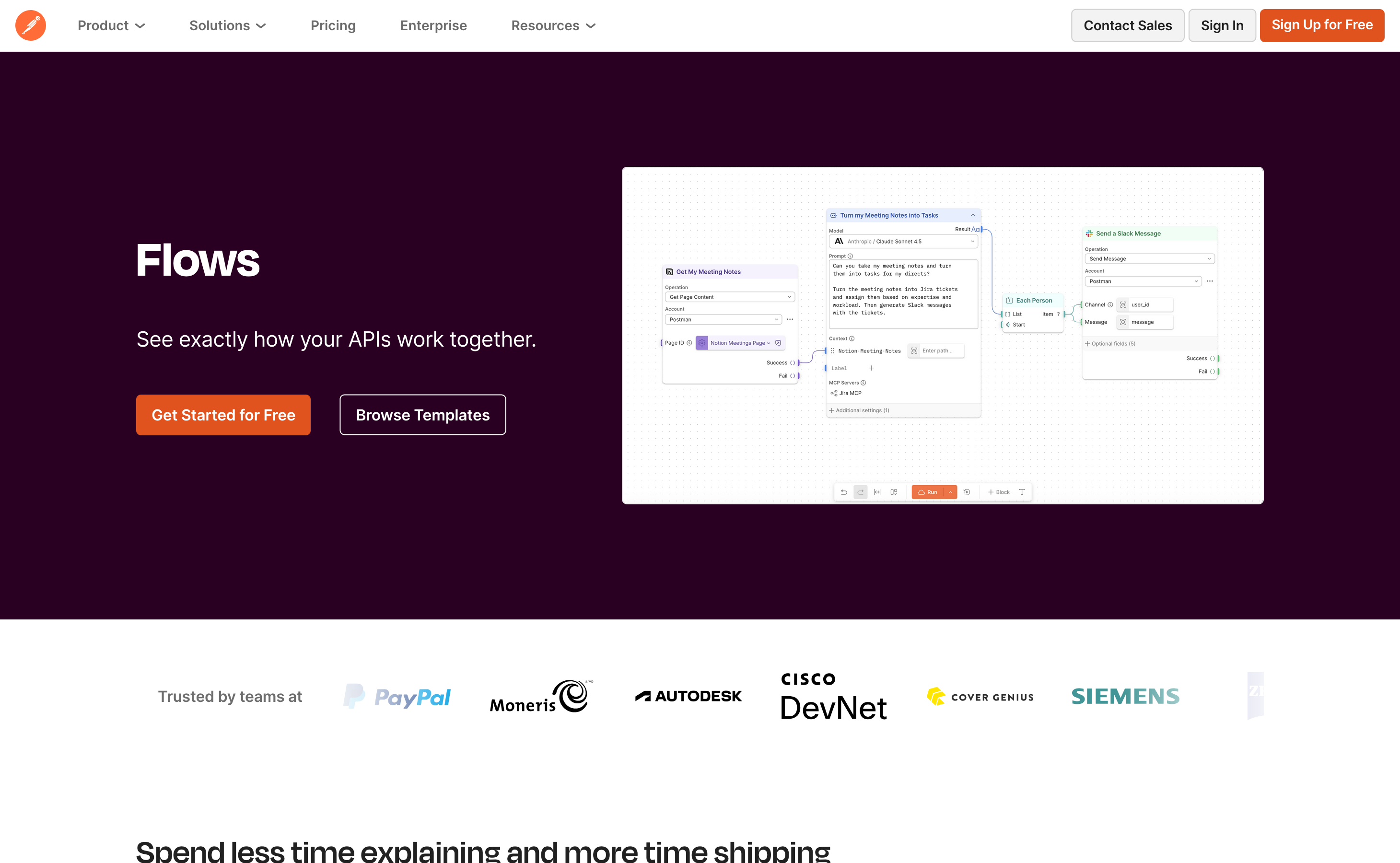
Task: Click the Redo icon in flow toolbar
Action: point(861,492)
